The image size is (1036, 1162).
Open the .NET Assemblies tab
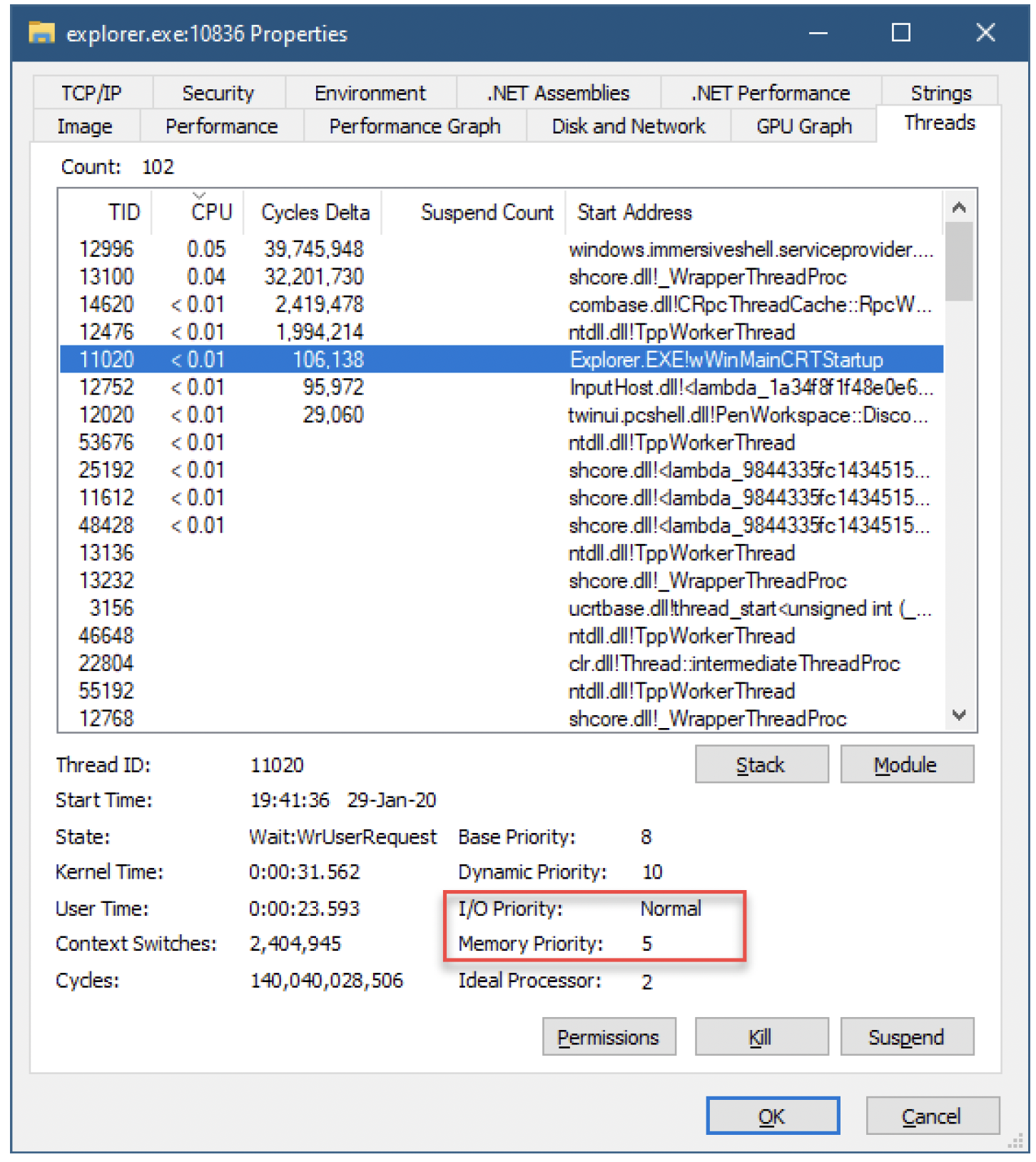pyautogui.click(x=558, y=93)
